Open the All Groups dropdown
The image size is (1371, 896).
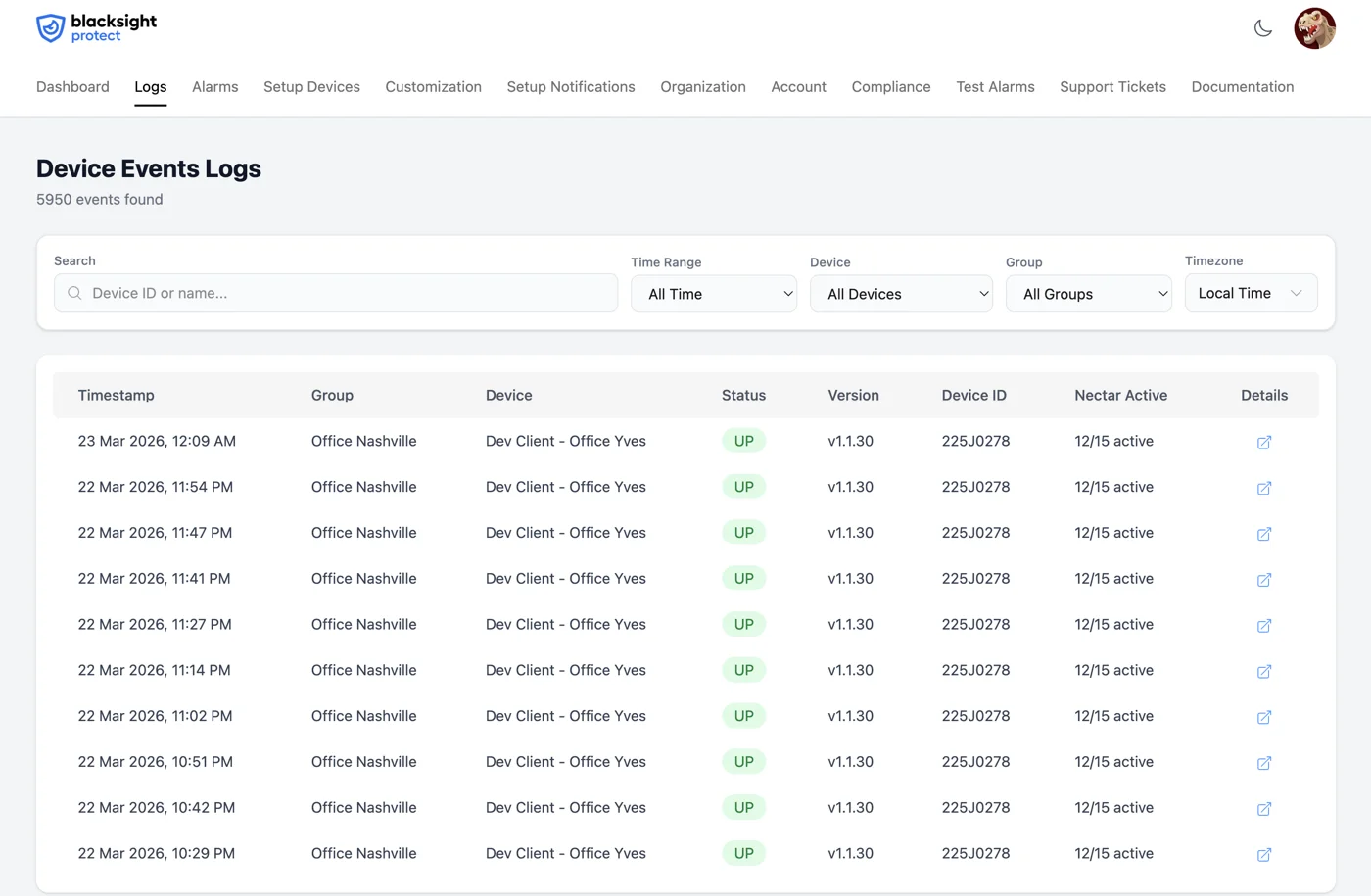point(1089,293)
